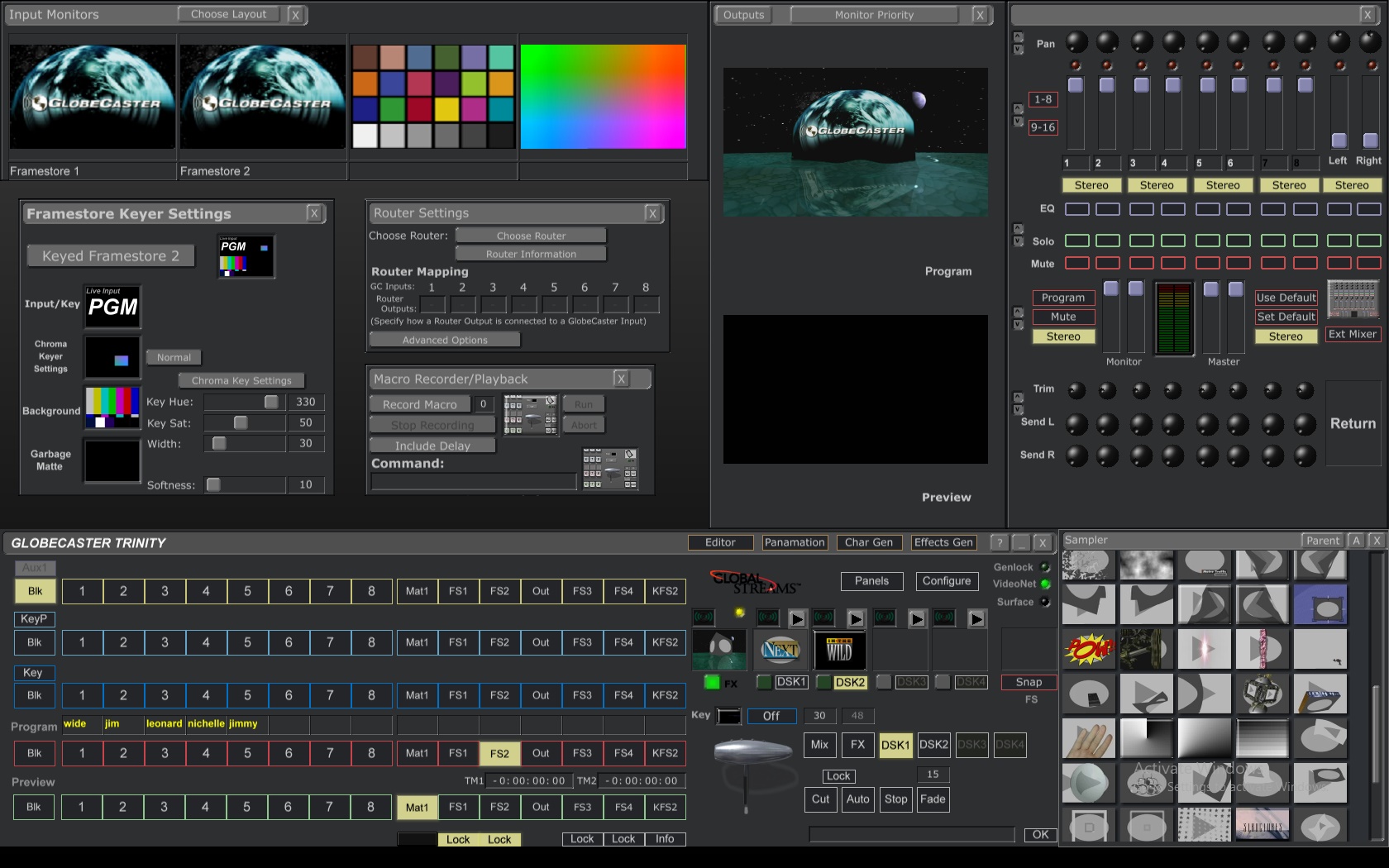The height and width of the screenshot is (868, 1389).
Task: Click the hand effect in Sampler
Action: coord(1087,737)
